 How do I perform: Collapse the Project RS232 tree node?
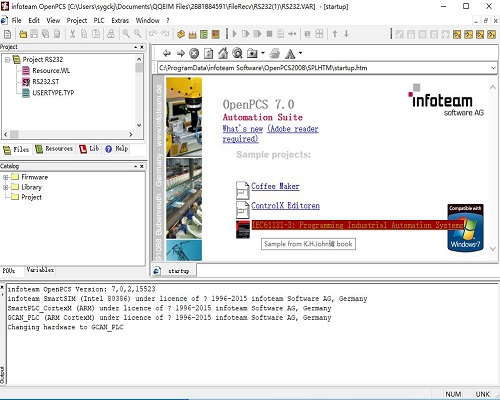tap(7, 60)
